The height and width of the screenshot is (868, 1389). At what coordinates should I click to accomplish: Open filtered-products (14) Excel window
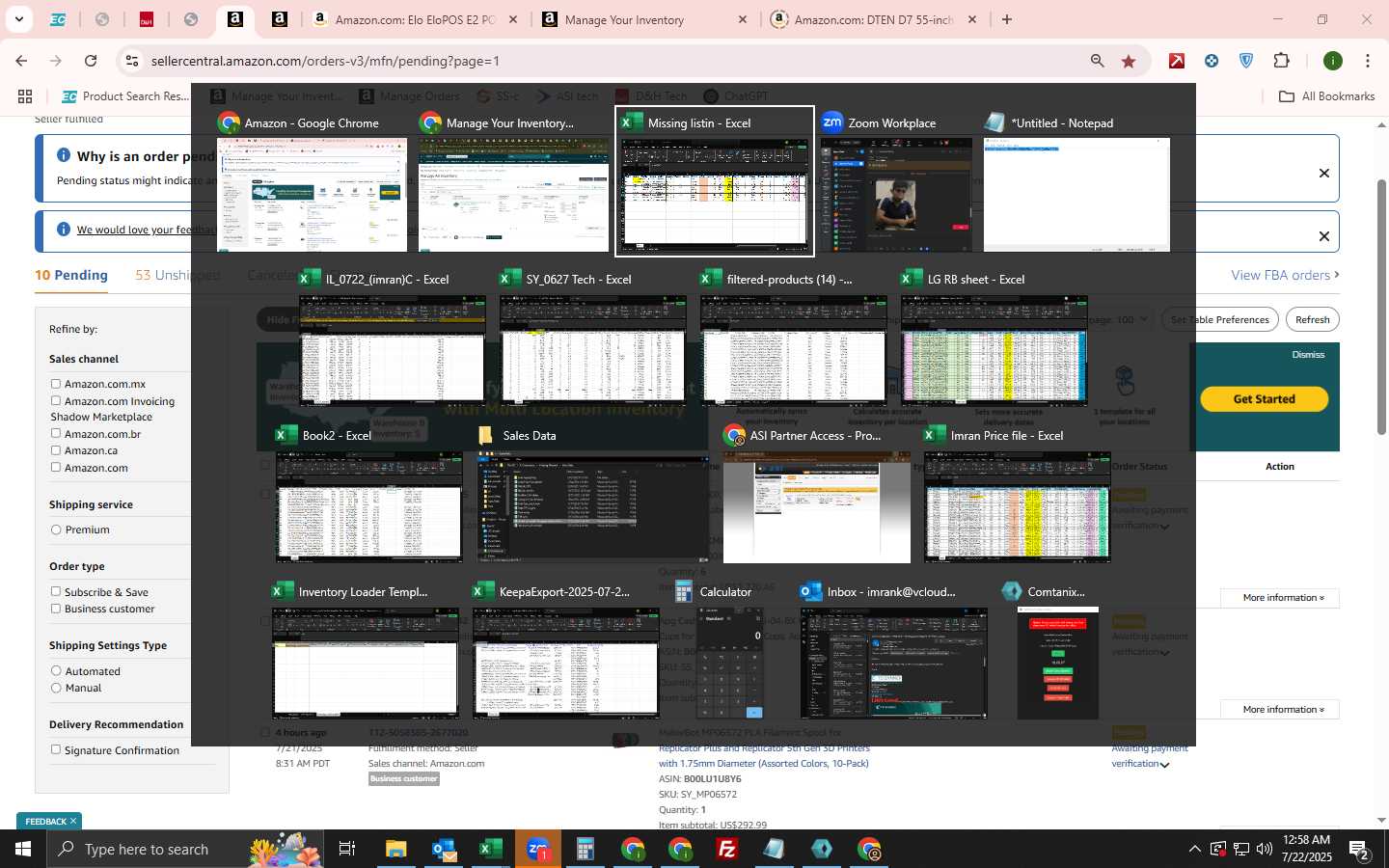(793, 338)
